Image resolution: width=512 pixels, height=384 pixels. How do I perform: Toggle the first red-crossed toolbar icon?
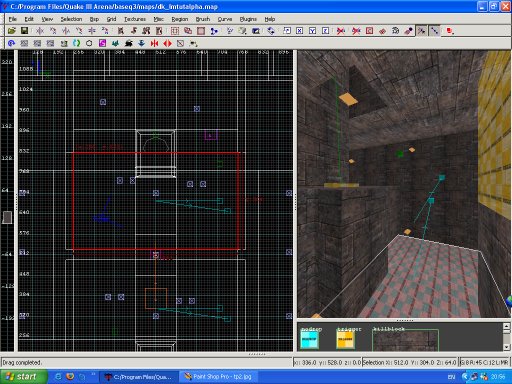(341, 31)
